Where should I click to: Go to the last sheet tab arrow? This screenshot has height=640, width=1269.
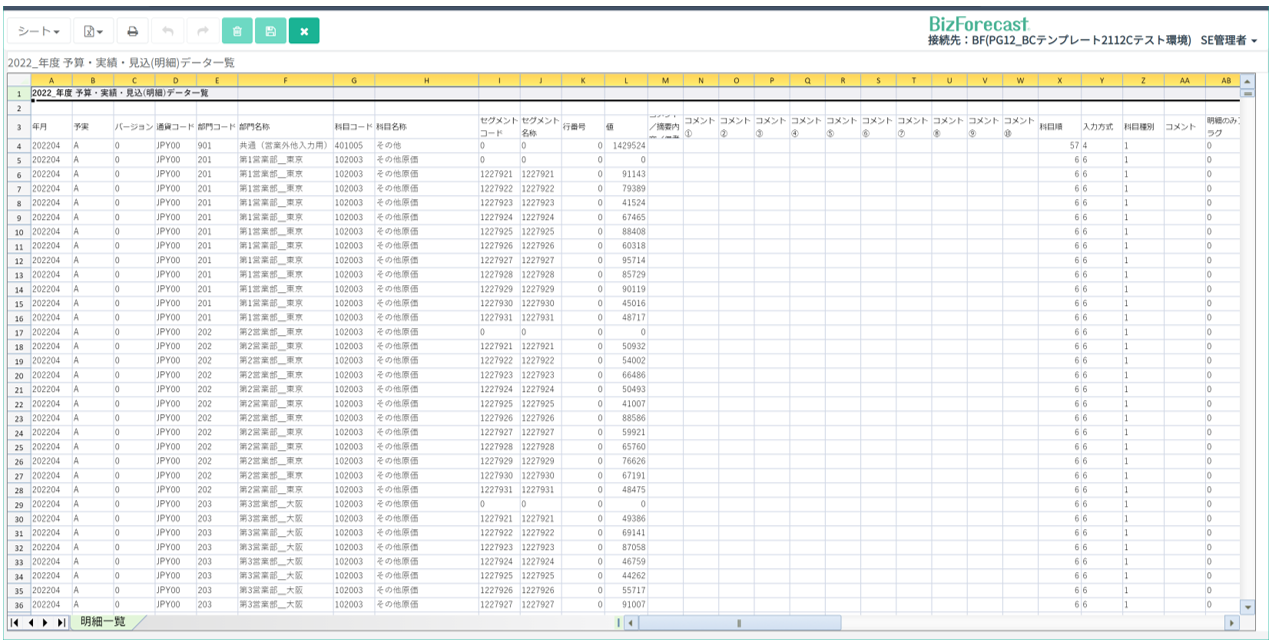tap(61, 622)
